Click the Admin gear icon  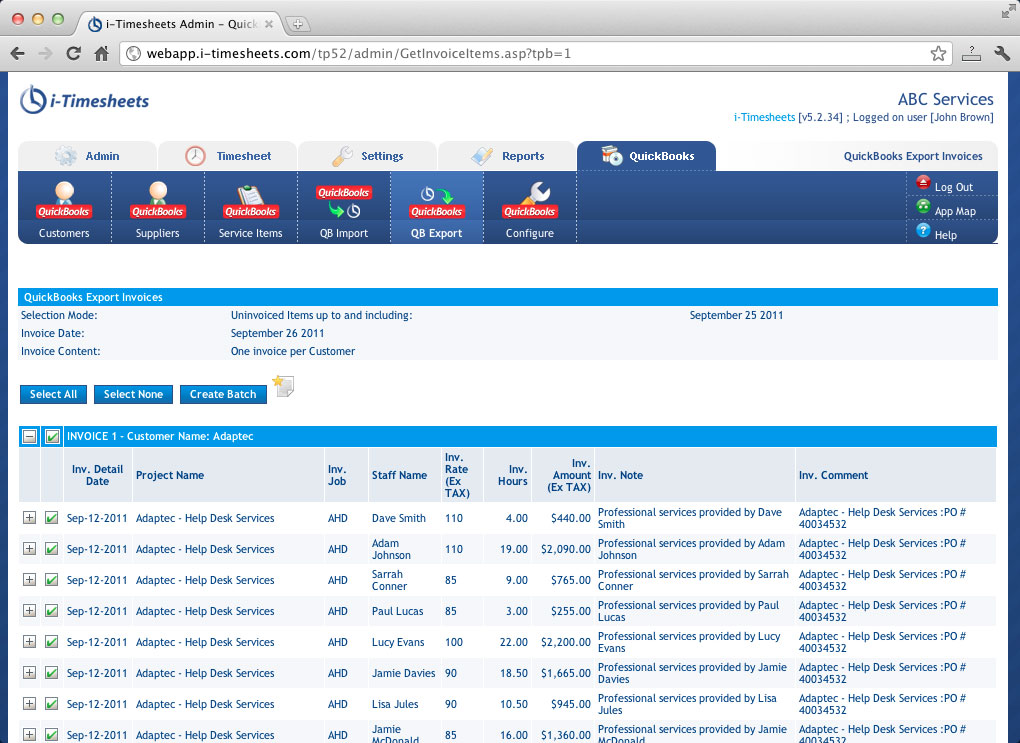pos(65,156)
